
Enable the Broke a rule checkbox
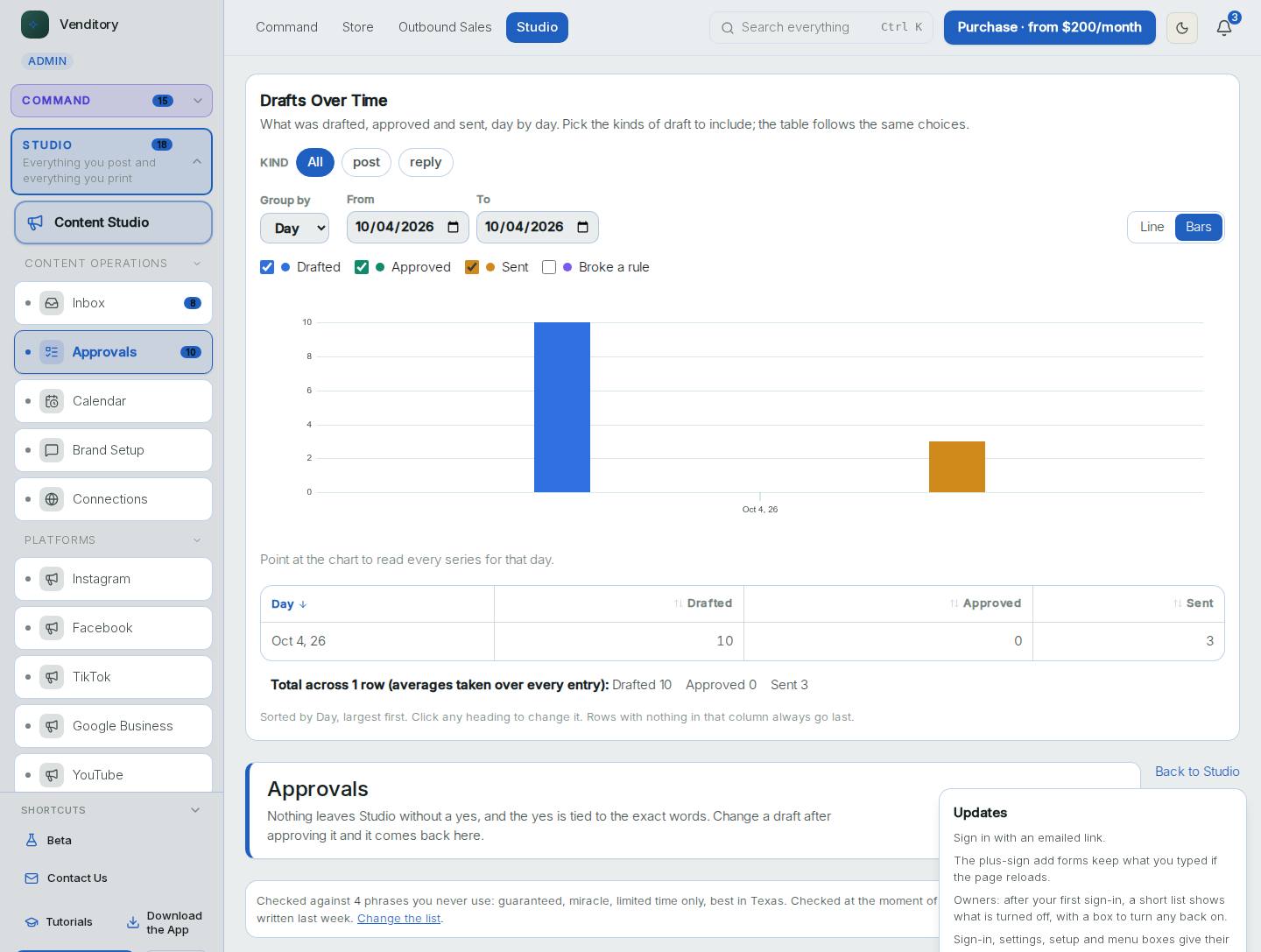(549, 267)
